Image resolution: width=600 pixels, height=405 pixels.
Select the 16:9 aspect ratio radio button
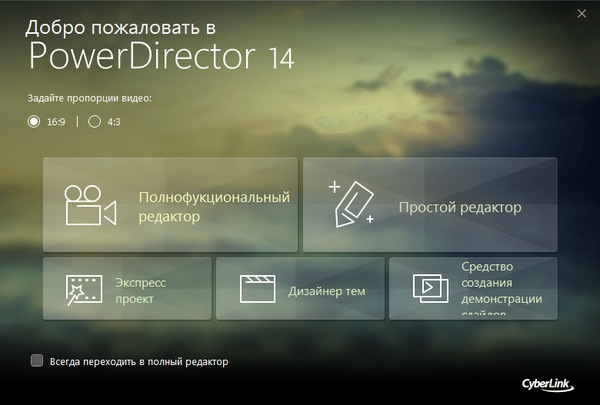click(x=34, y=122)
